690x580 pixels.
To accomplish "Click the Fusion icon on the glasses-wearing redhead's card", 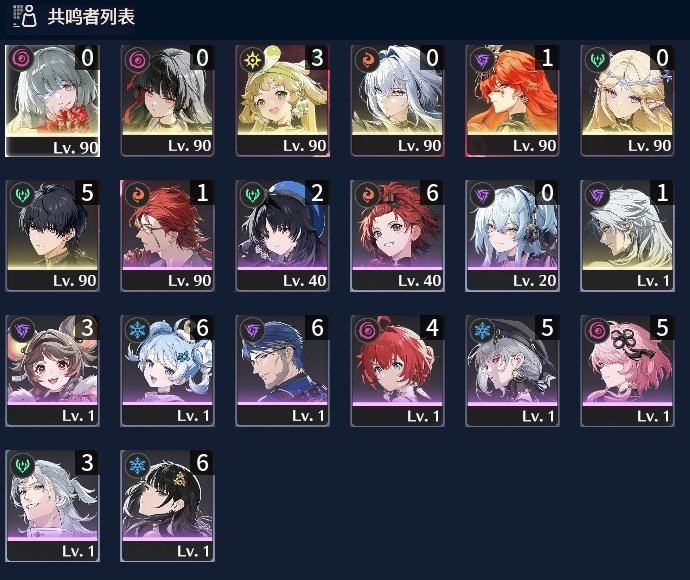I will click(137, 195).
